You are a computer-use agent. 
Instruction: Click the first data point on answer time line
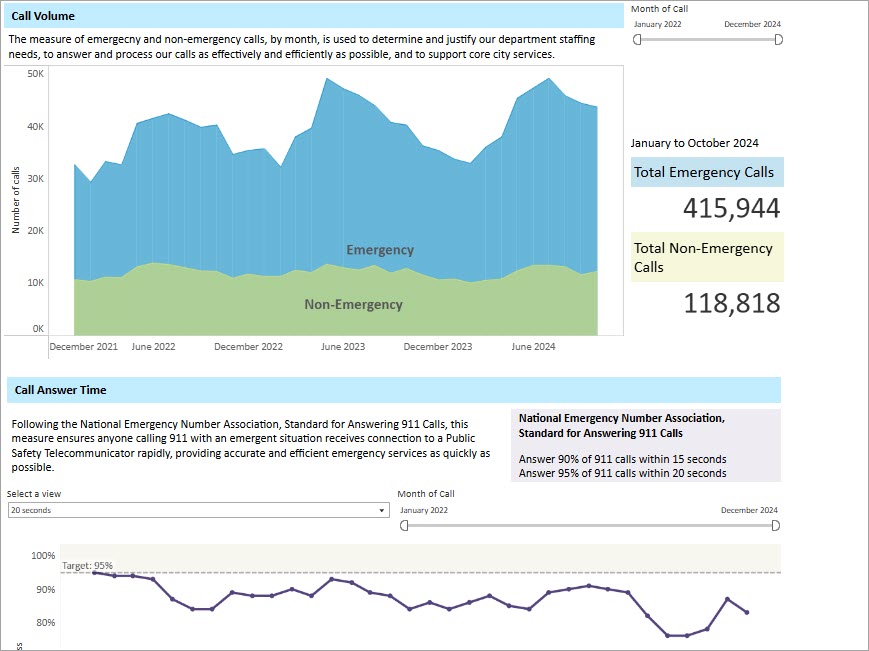pos(94,572)
